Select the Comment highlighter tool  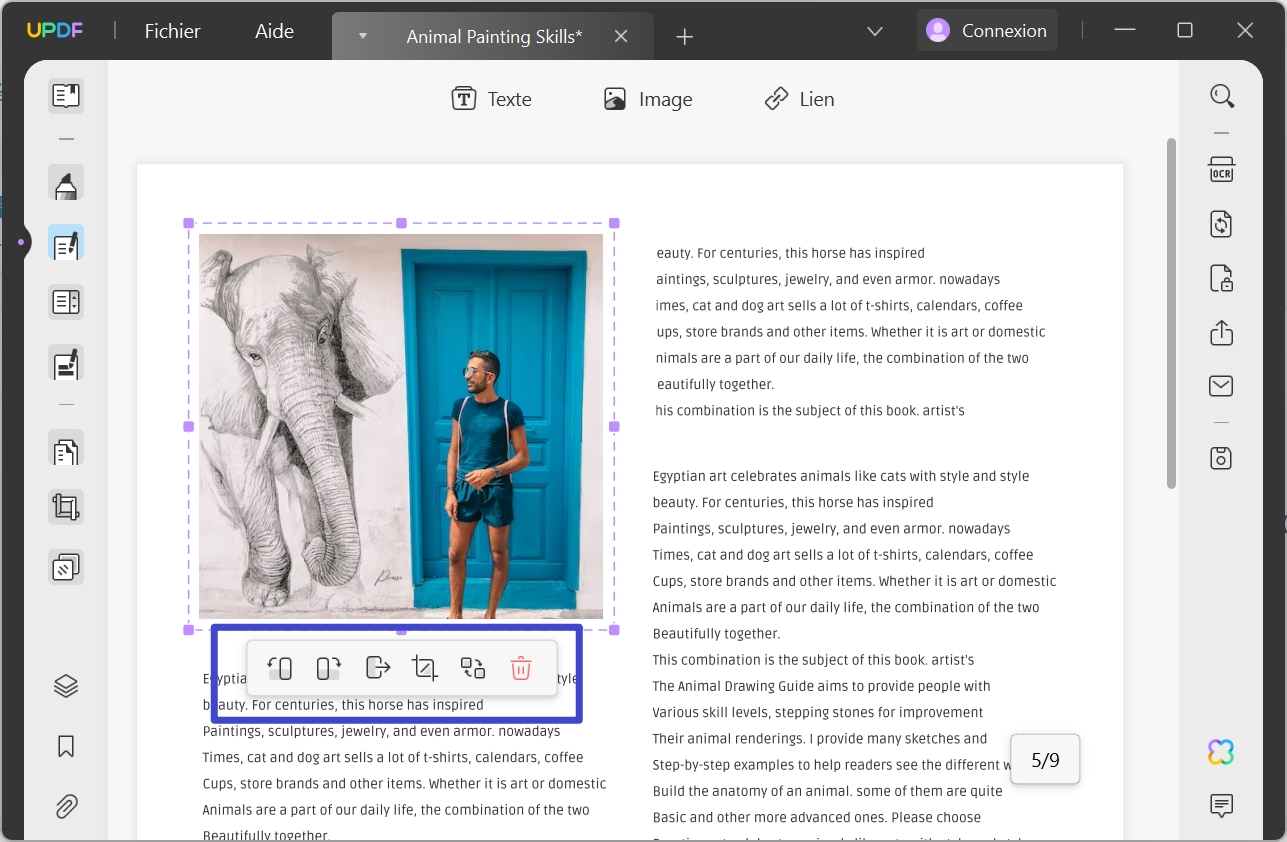click(66, 185)
